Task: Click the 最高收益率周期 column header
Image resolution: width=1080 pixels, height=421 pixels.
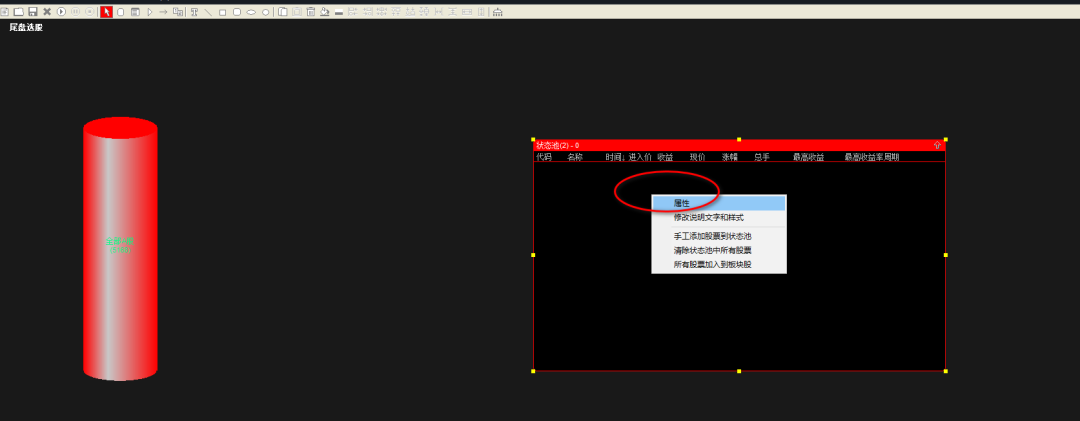Action: 872,157
